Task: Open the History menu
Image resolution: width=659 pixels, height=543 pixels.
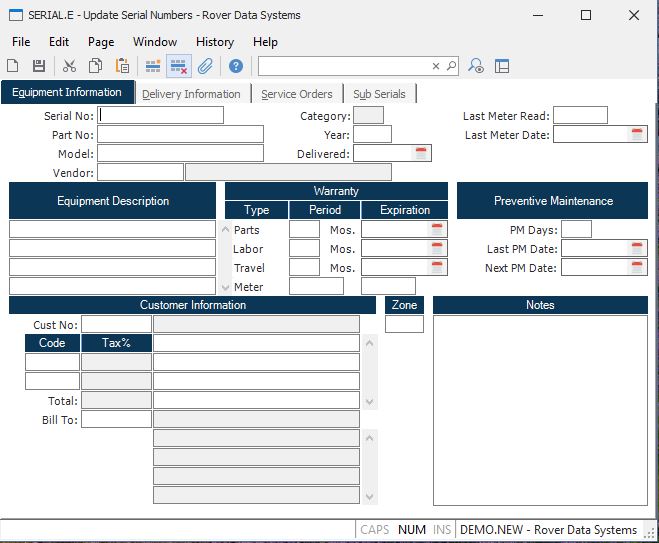Action: point(215,42)
